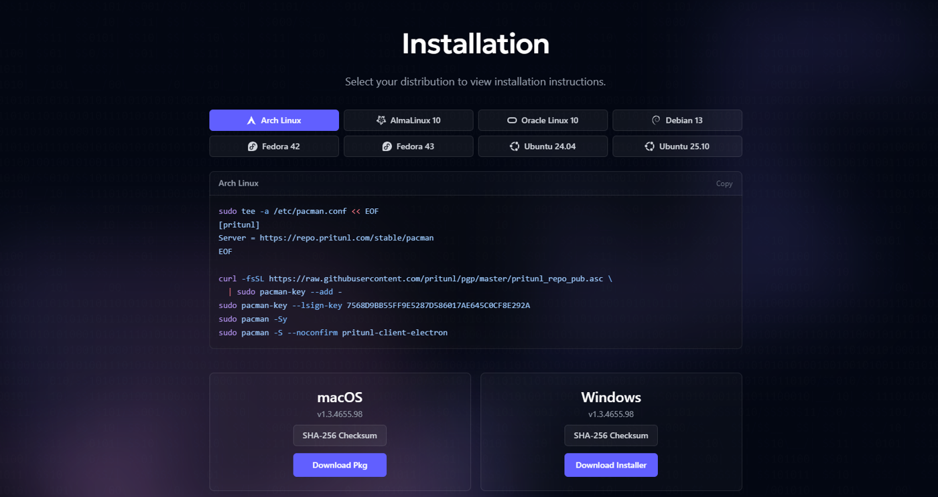Click the 'pritunl-client-electron' install command line

tap(333, 333)
